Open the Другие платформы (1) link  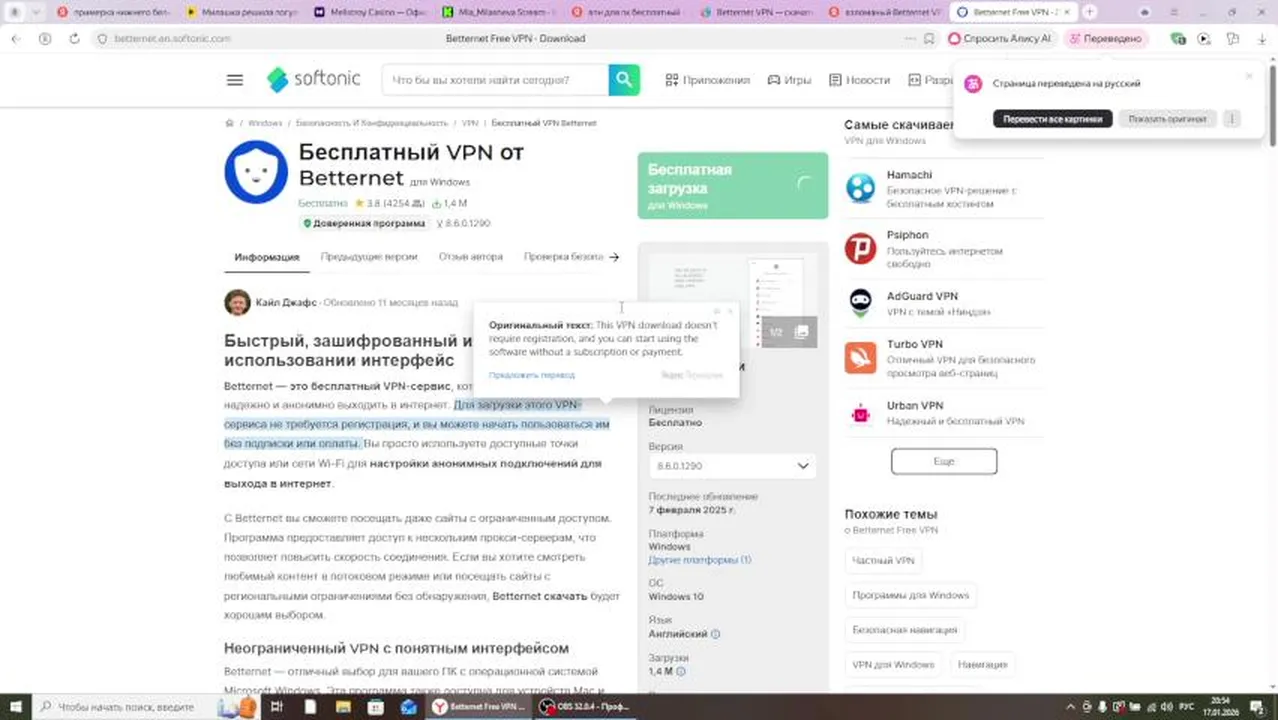pos(699,560)
